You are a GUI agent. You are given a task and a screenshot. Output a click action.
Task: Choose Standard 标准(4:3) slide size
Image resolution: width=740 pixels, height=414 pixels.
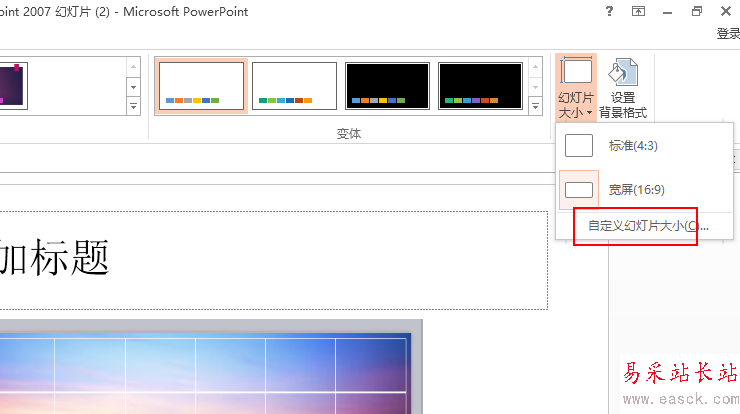(x=644, y=145)
